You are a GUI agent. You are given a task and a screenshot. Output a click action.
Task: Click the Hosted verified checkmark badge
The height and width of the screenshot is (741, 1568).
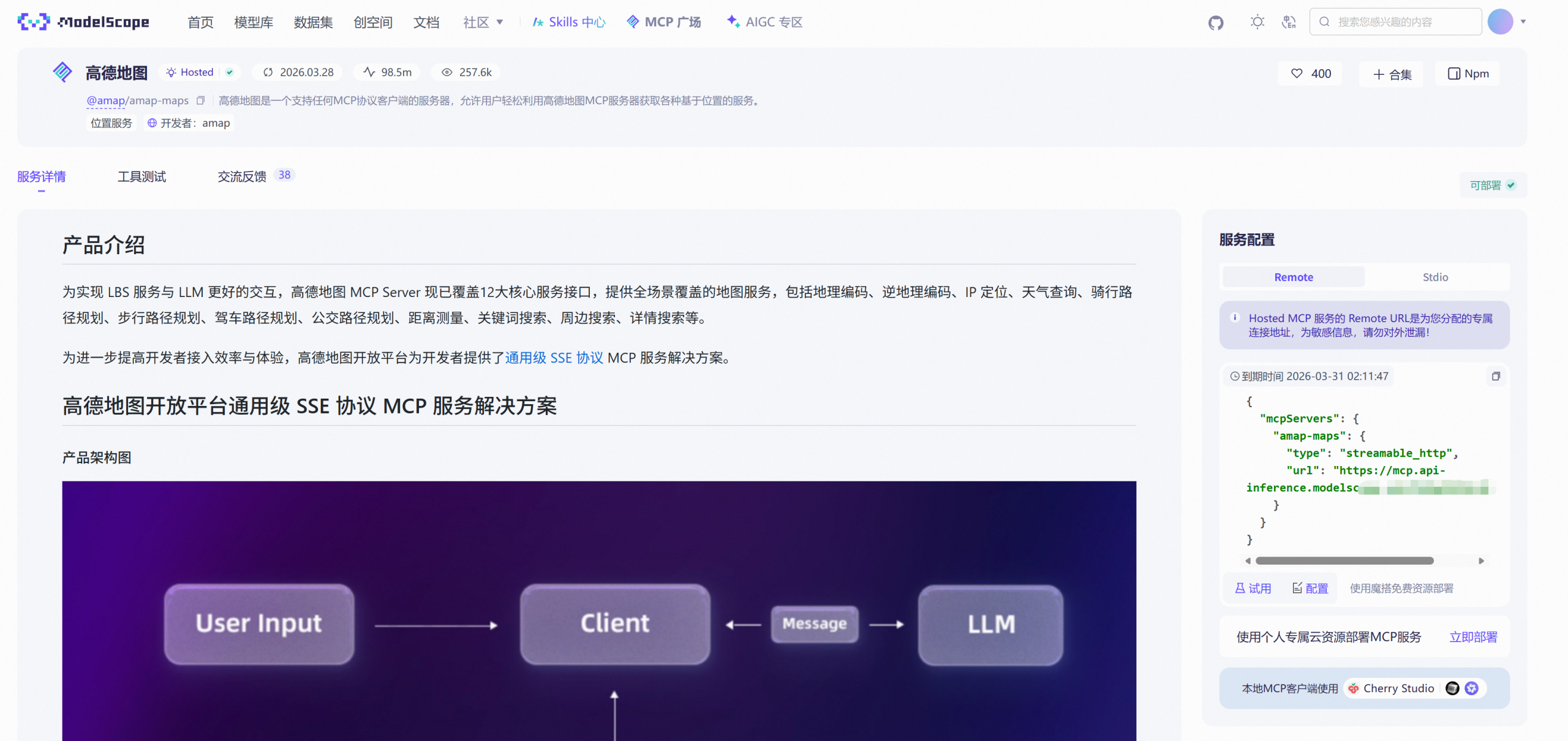[229, 72]
